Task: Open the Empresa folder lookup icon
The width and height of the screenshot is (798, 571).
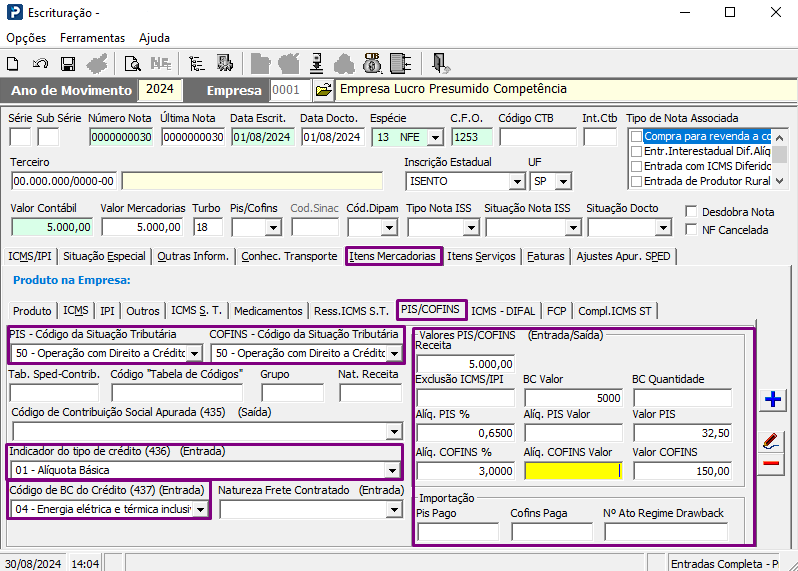Action: click(x=323, y=90)
